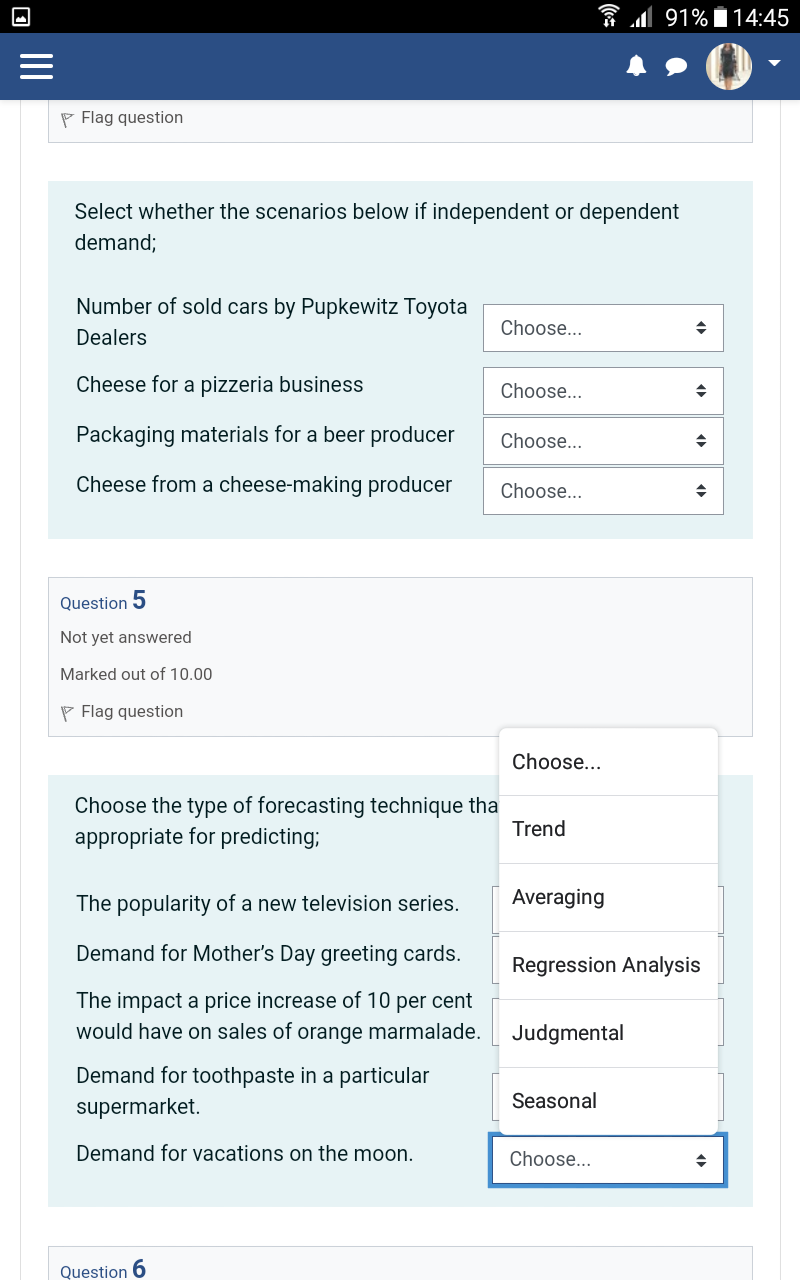Open the messages speech bubble icon

(x=677, y=66)
